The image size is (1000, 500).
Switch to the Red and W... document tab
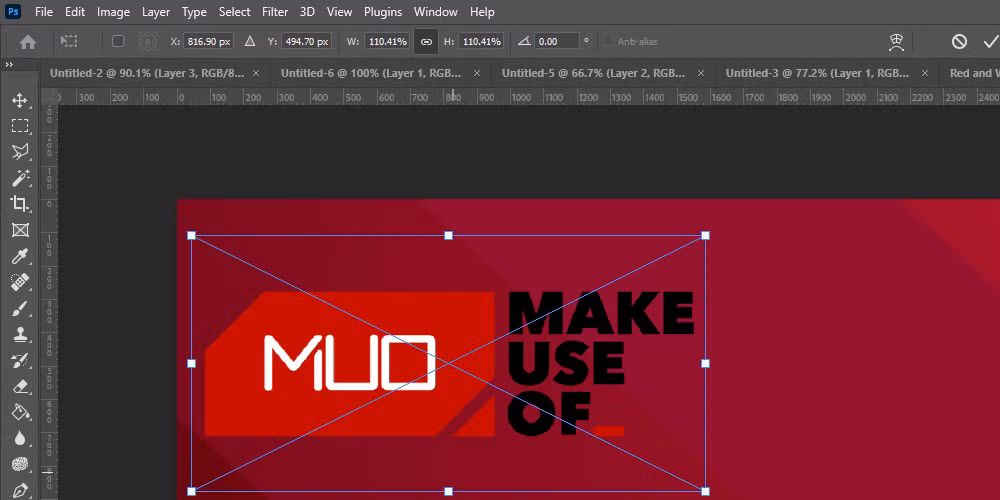pos(974,73)
